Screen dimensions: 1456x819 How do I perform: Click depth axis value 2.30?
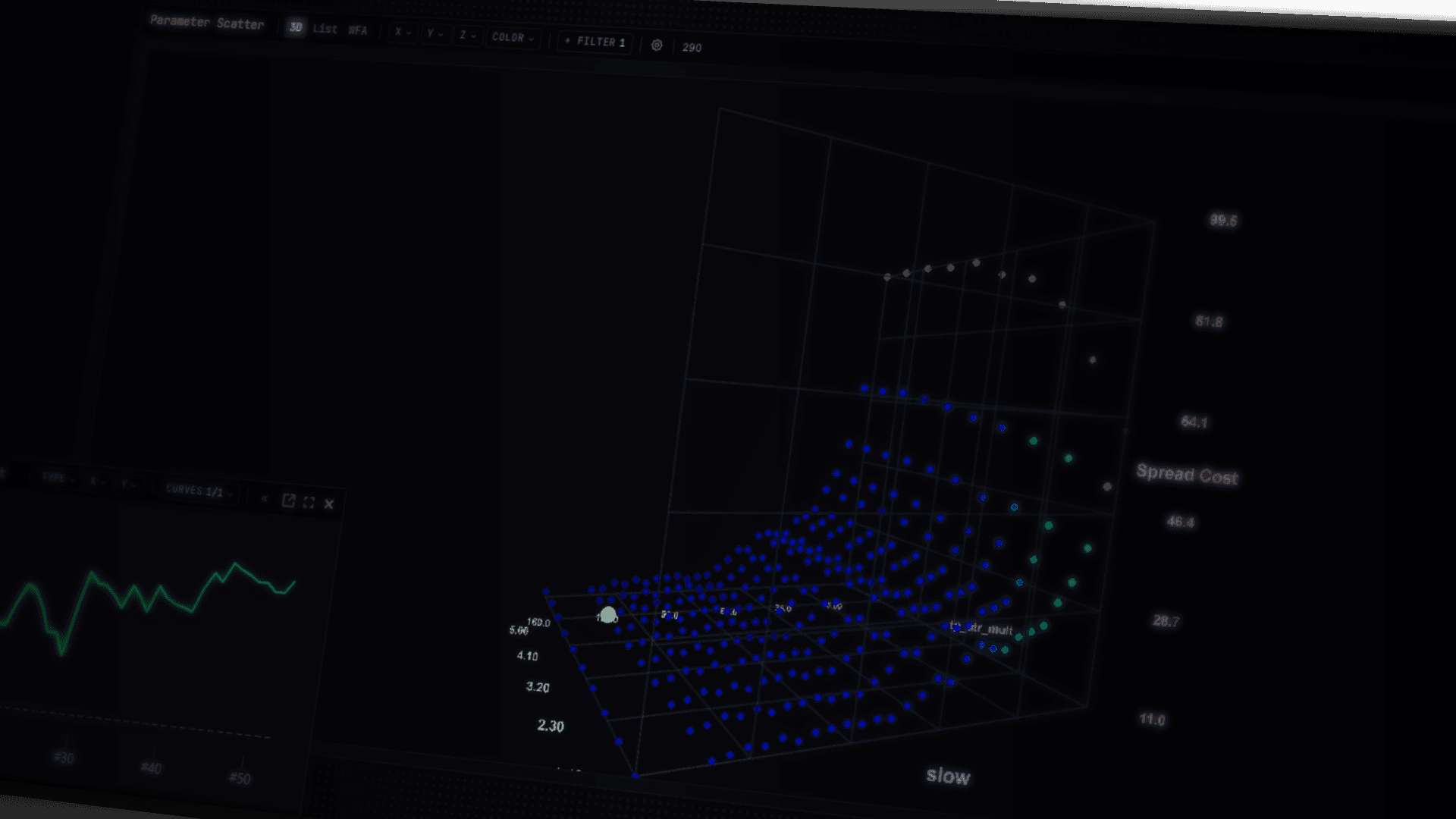click(551, 726)
